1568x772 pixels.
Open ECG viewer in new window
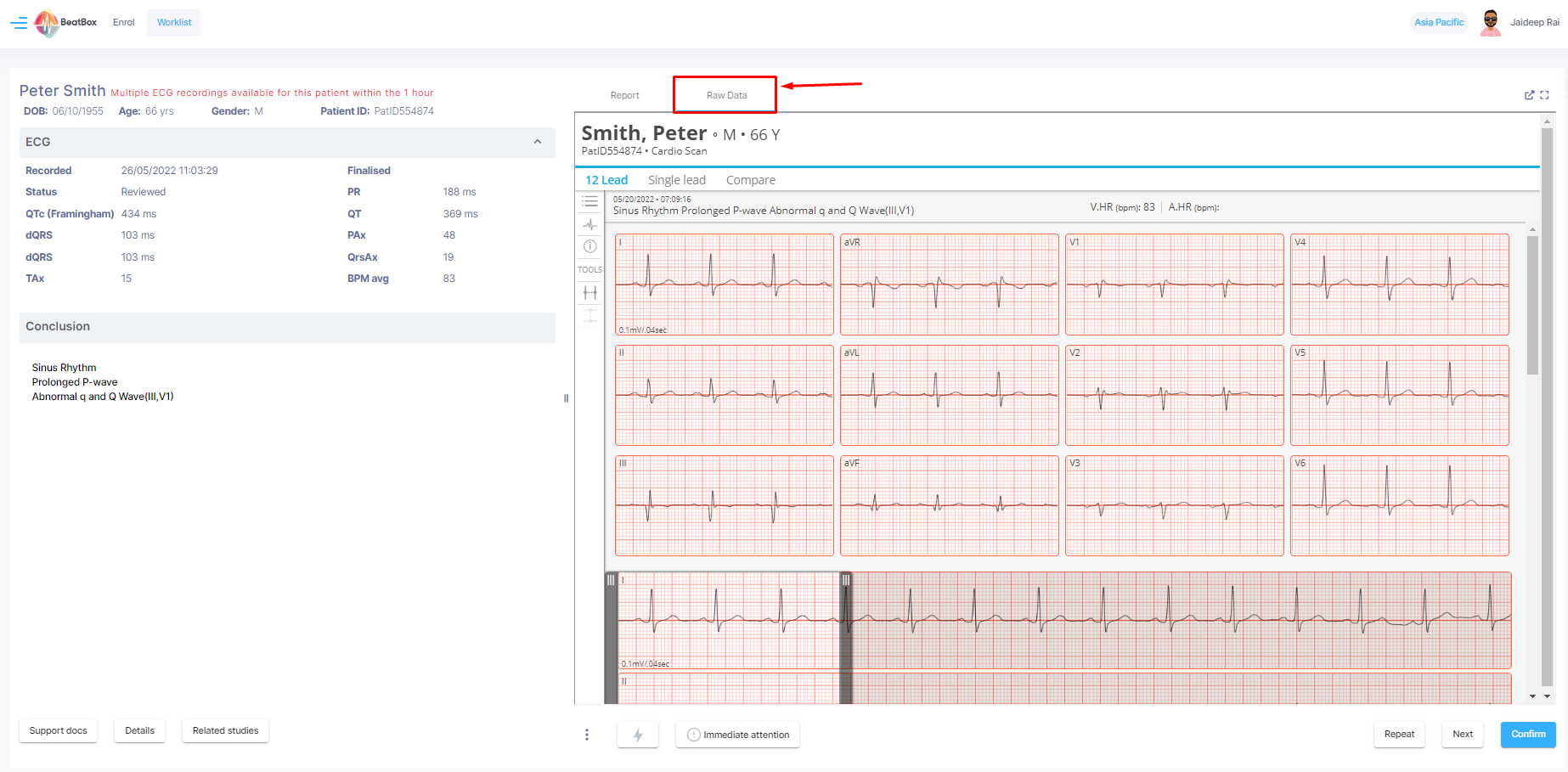coord(1529,95)
